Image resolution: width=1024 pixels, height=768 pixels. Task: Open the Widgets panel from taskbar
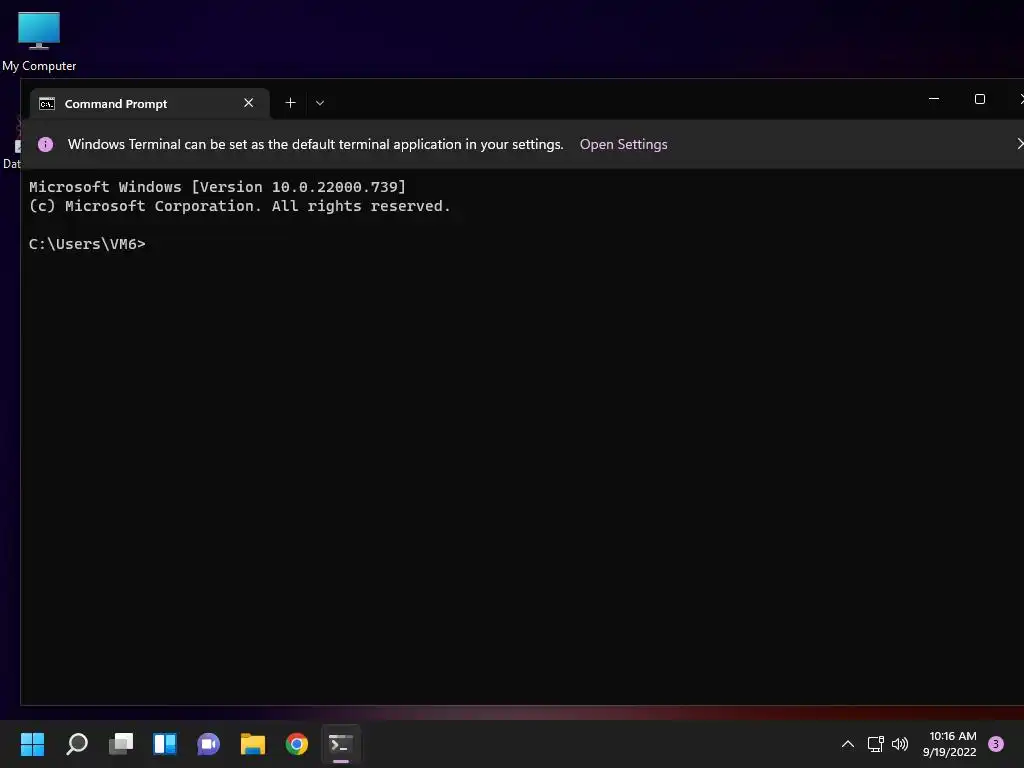coord(165,744)
